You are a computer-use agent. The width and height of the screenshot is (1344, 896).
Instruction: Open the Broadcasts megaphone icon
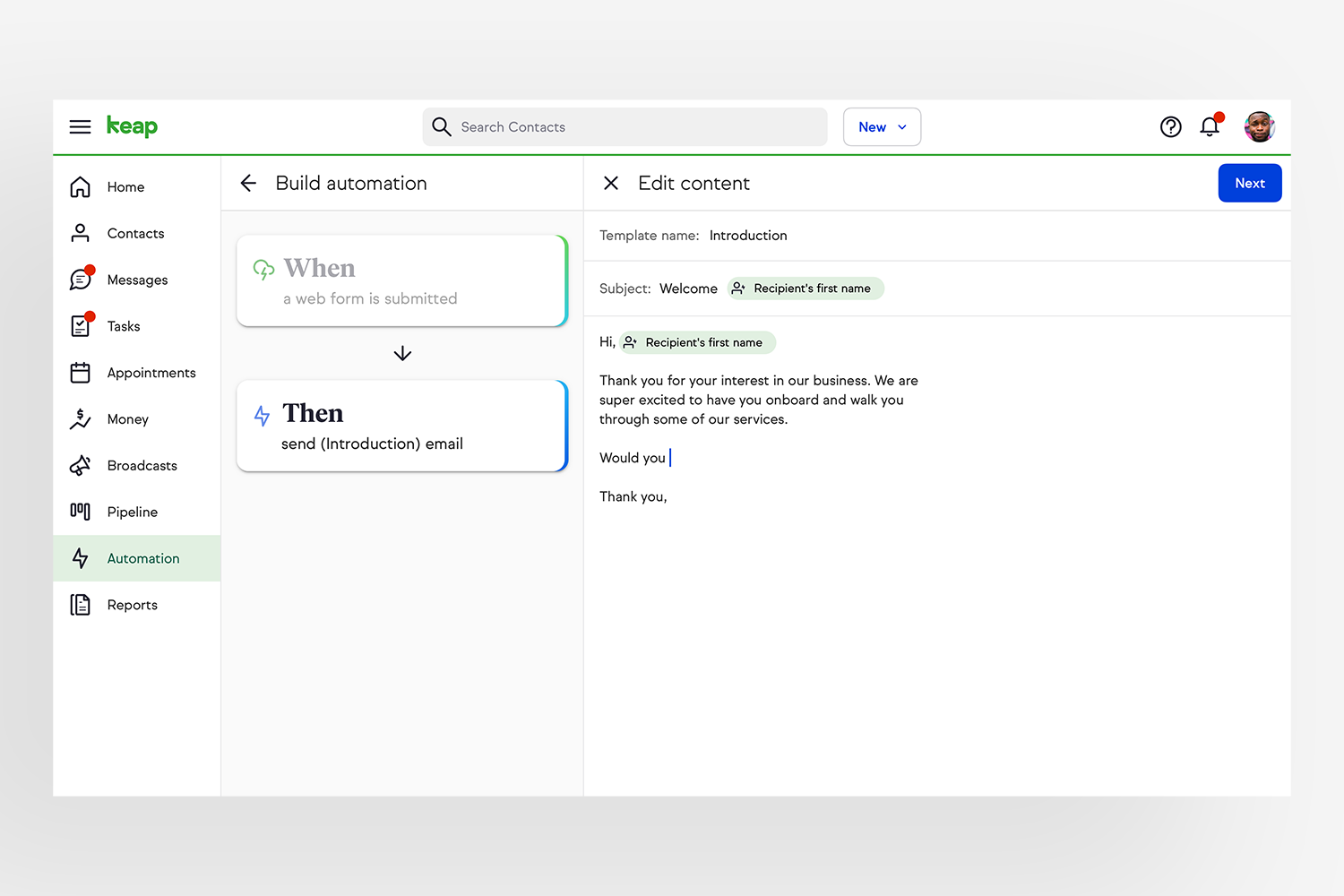[x=80, y=465]
